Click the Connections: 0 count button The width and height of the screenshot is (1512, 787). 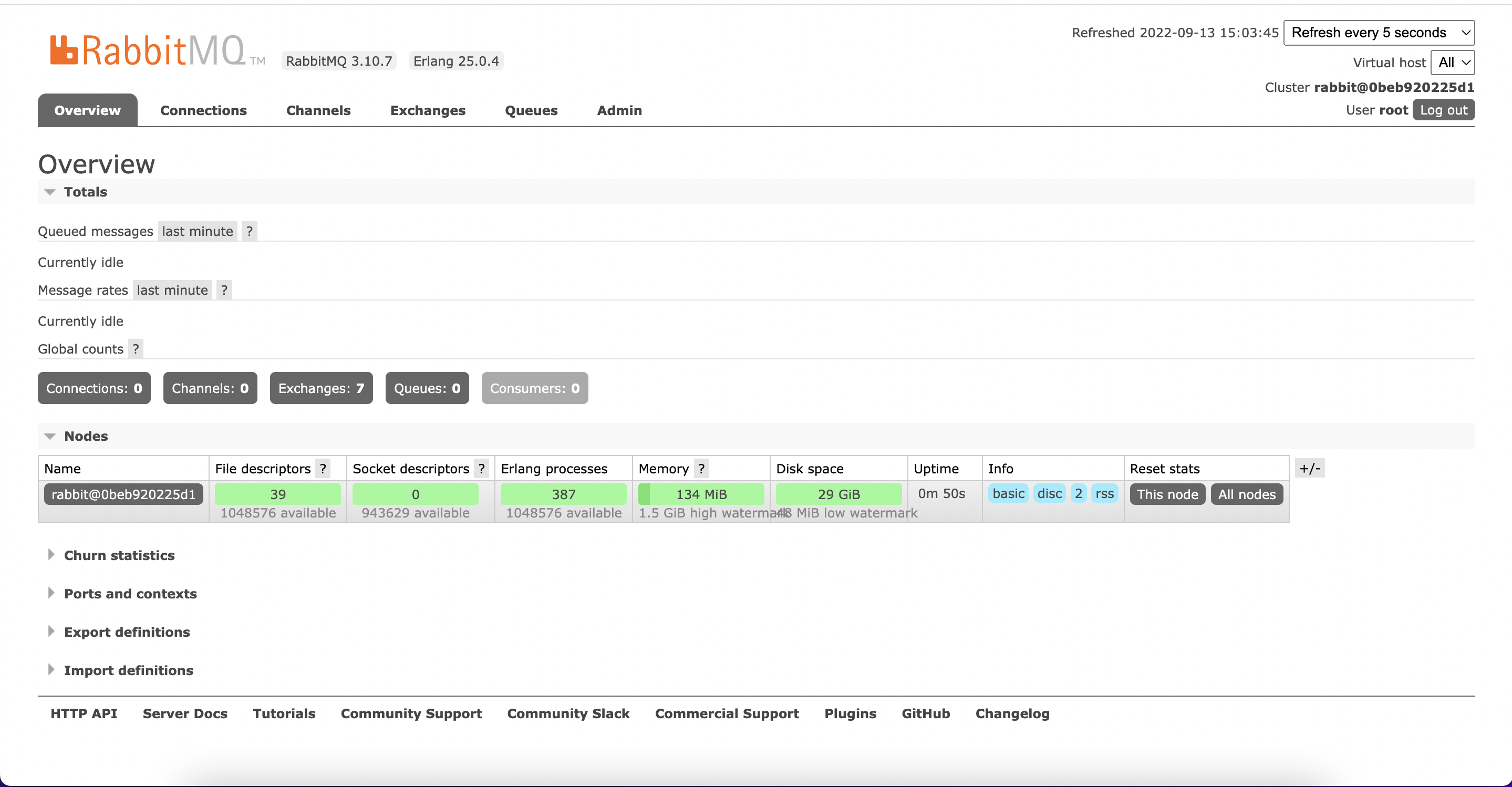coord(94,388)
